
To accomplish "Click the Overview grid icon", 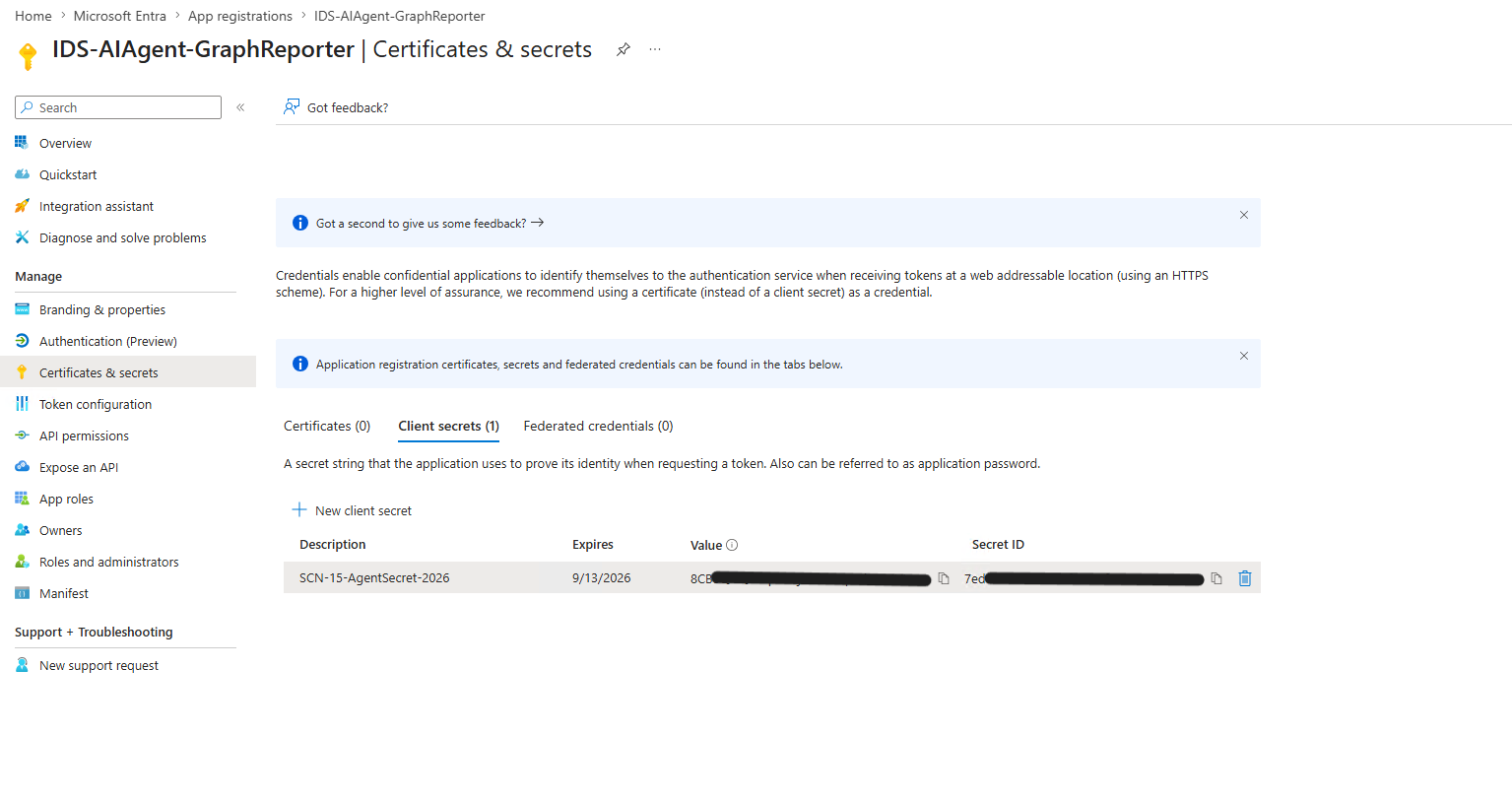I will [22, 143].
